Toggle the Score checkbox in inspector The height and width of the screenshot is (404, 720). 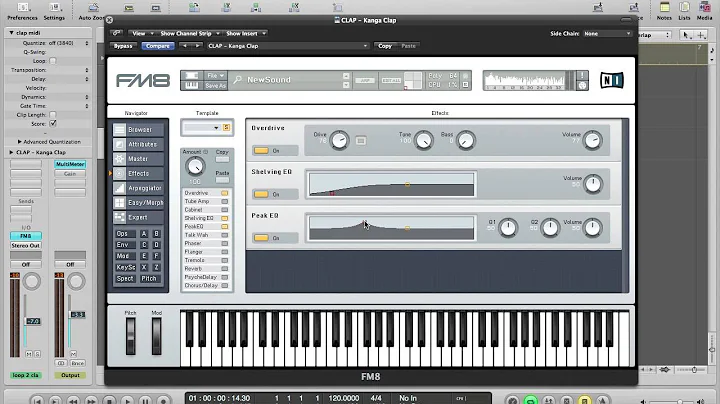pyautogui.click(x=53, y=123)
